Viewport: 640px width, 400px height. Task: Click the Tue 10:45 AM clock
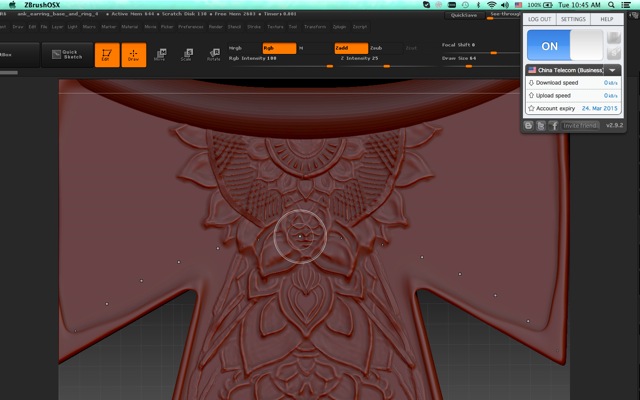pos(579,5)
